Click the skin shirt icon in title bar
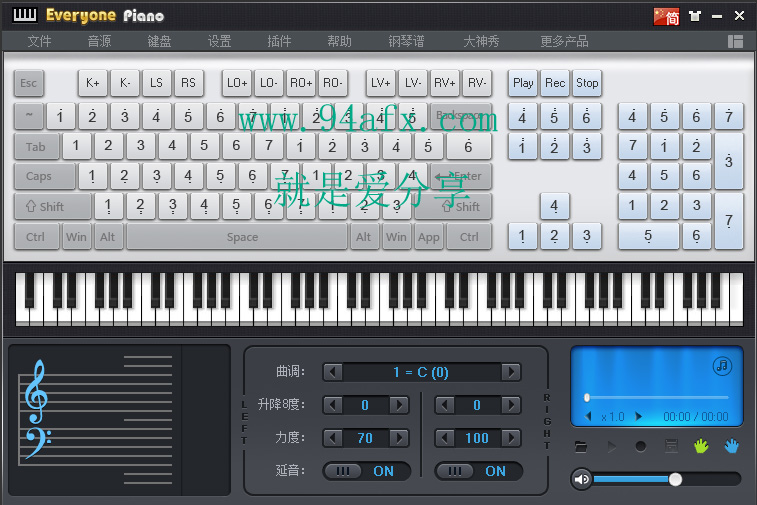 click(x=695, y=16)
